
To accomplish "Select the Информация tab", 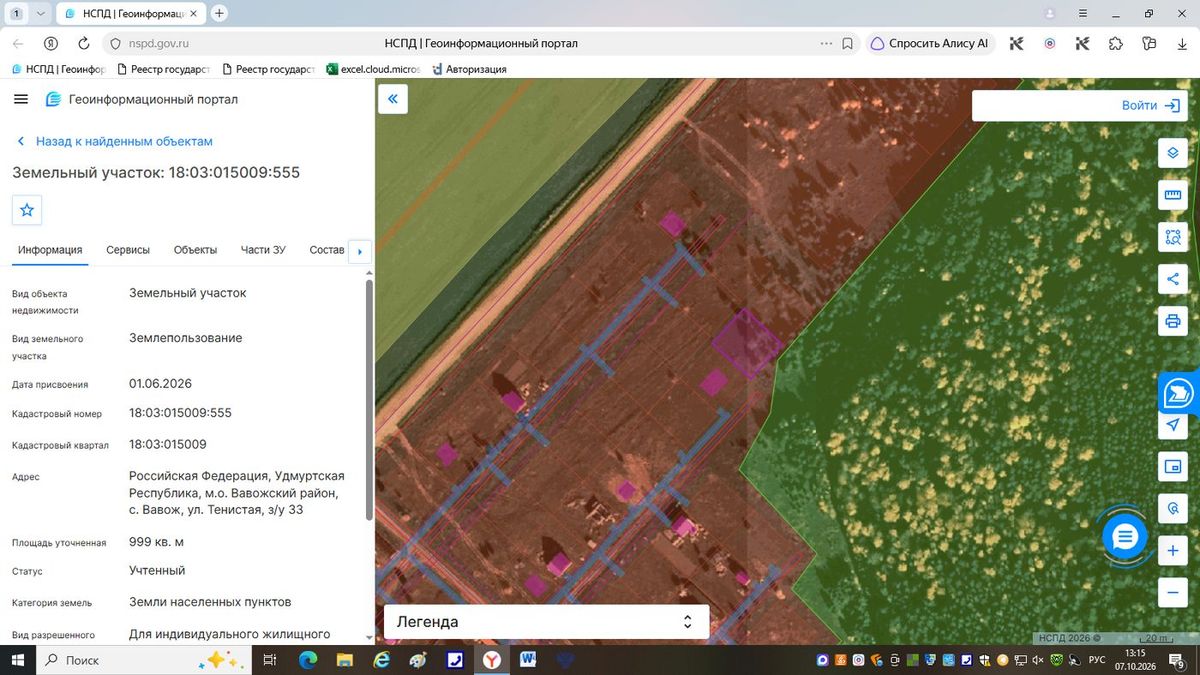I will (x=50, y=250).
